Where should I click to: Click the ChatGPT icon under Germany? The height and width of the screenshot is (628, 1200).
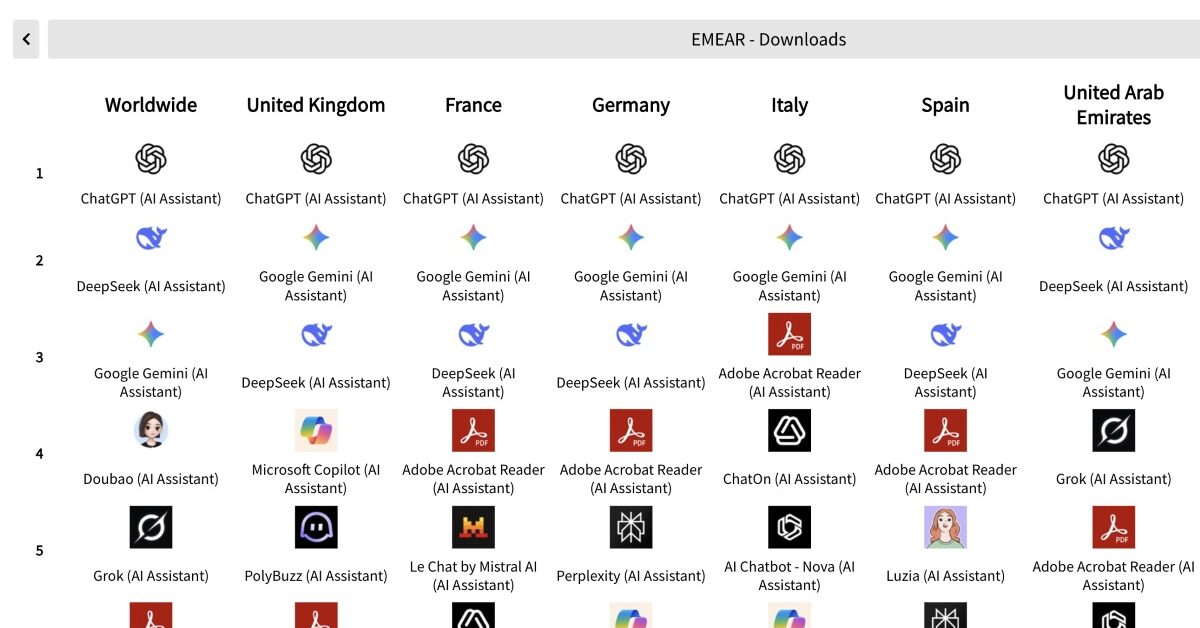(631, 159)
